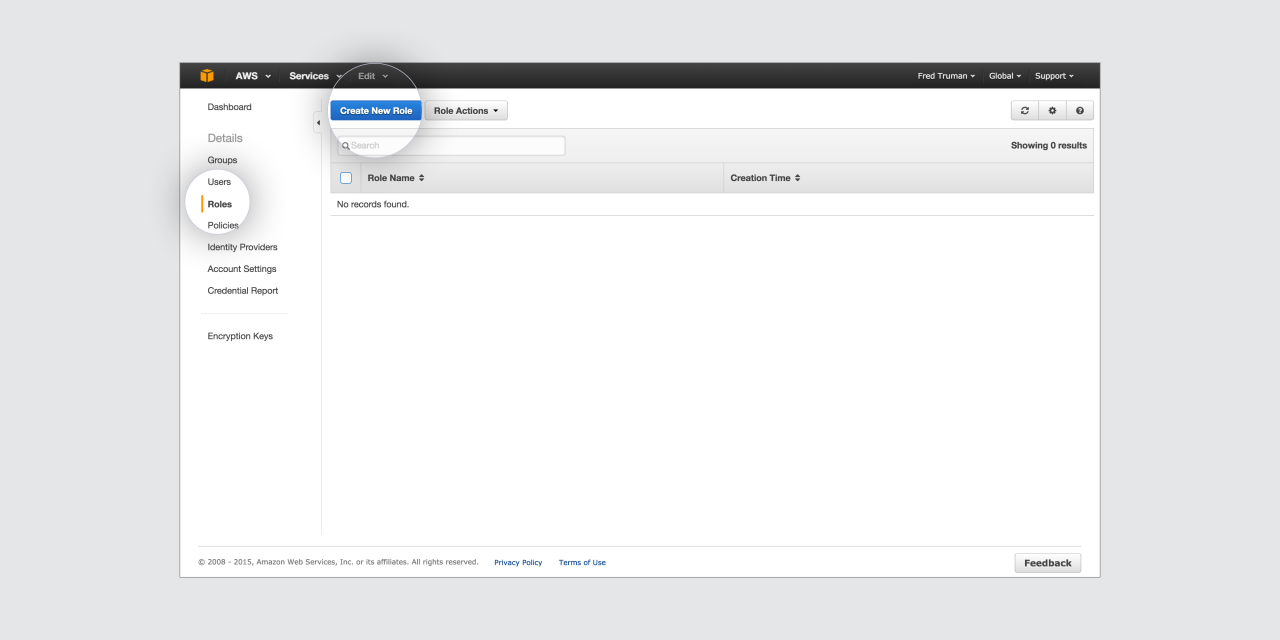Open the Global region dropdown
This screenshot has width=1280, height=640.
pos(1005,76)
